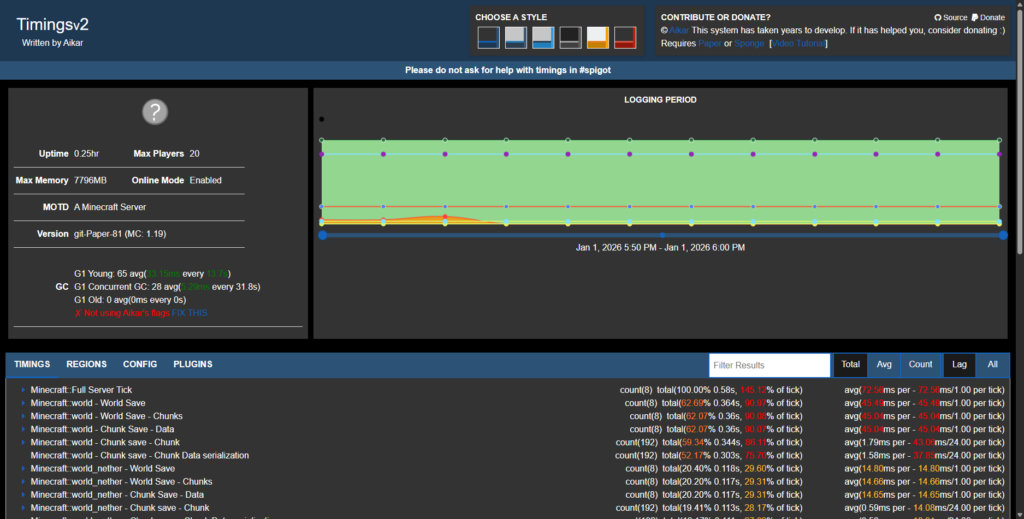Toggle the Count sort button
This screenshot has height=519, width=1024.
pos(920,365)
